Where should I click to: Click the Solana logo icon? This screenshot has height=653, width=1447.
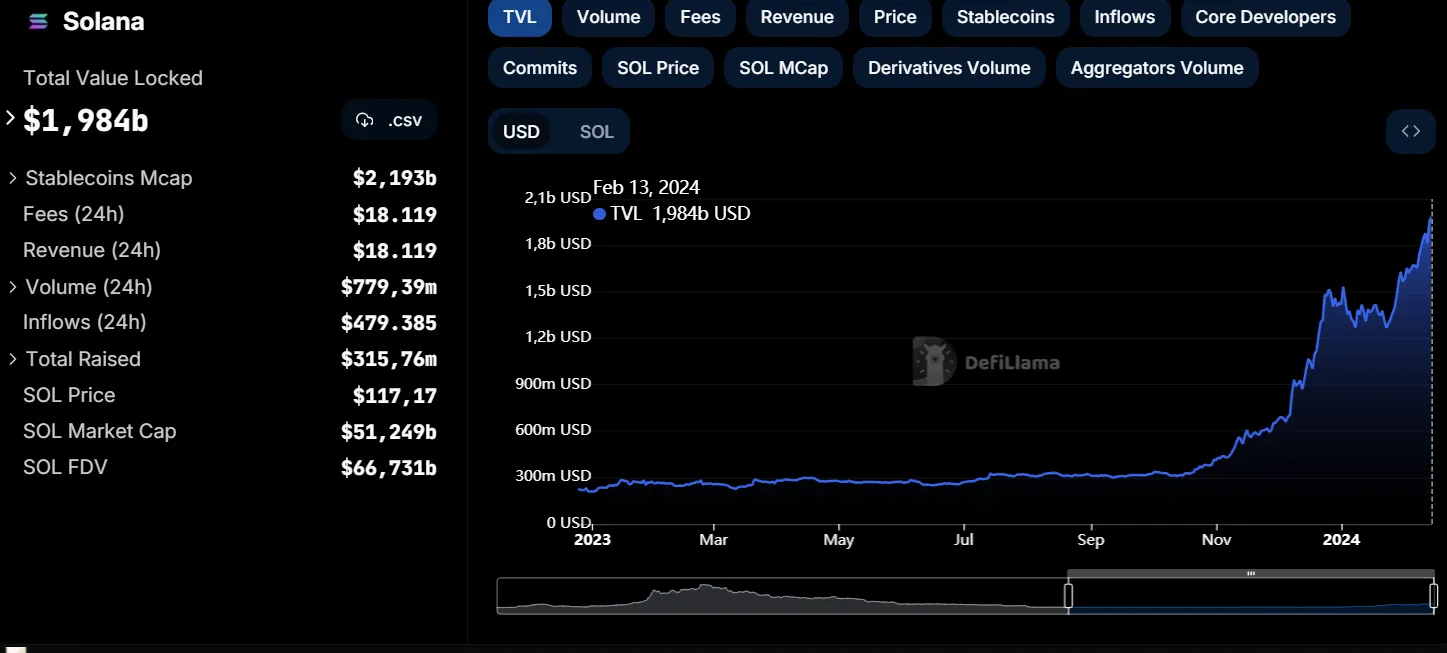point(38,22)
